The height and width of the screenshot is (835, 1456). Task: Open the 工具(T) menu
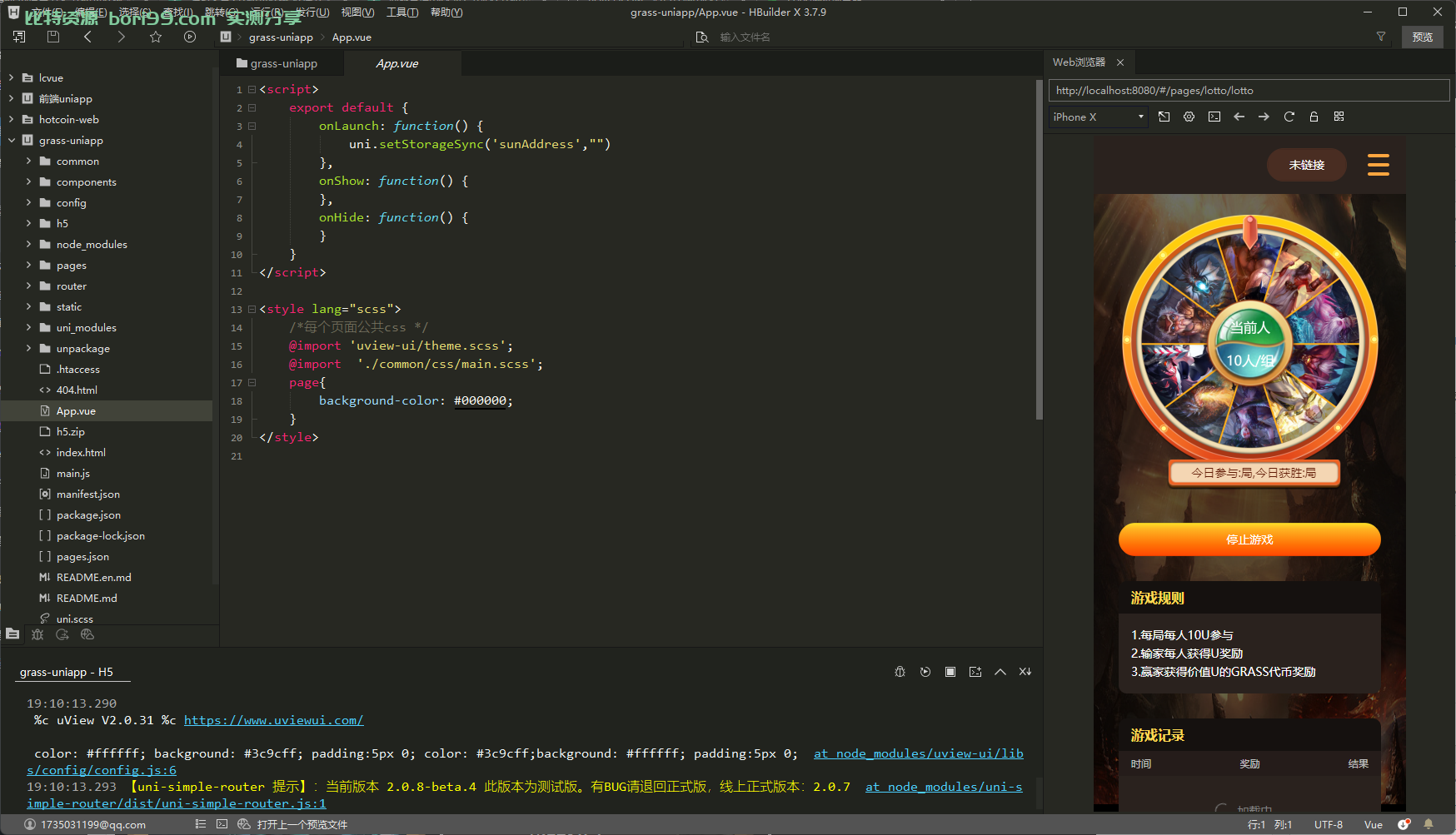pos(402,12)
